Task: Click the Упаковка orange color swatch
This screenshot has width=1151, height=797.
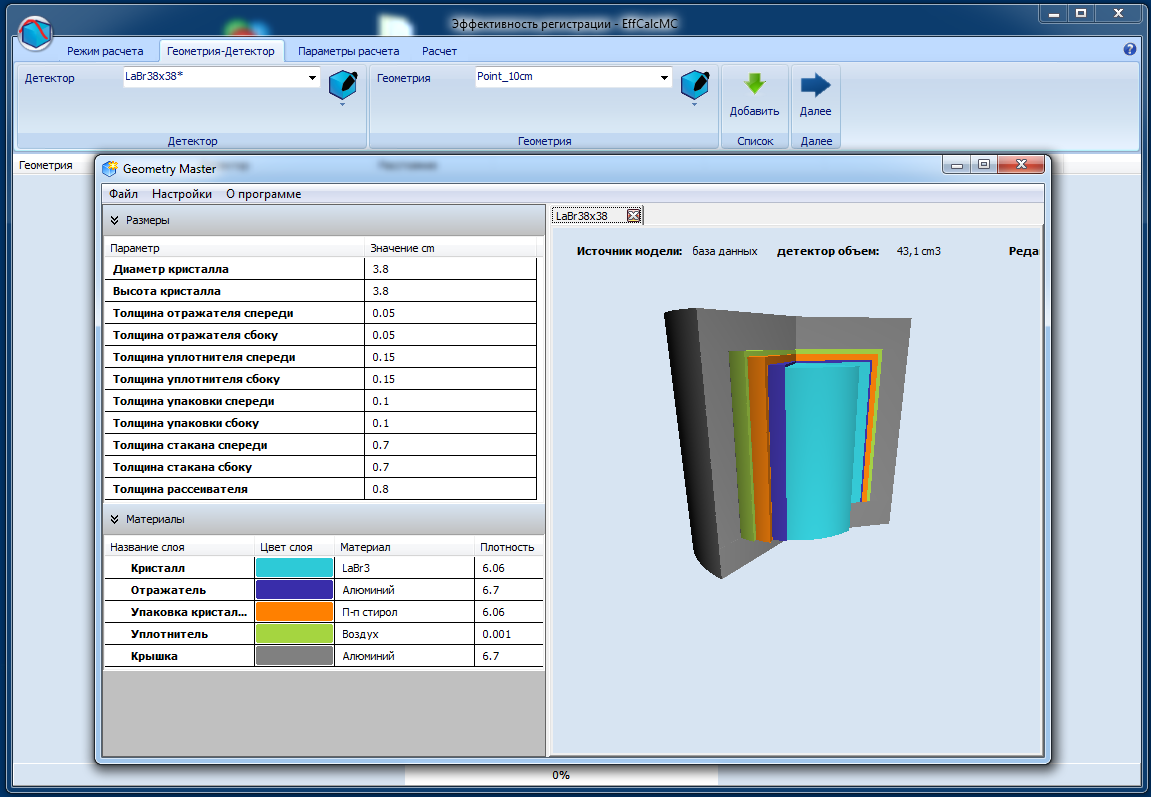Action: coord(294,612)
